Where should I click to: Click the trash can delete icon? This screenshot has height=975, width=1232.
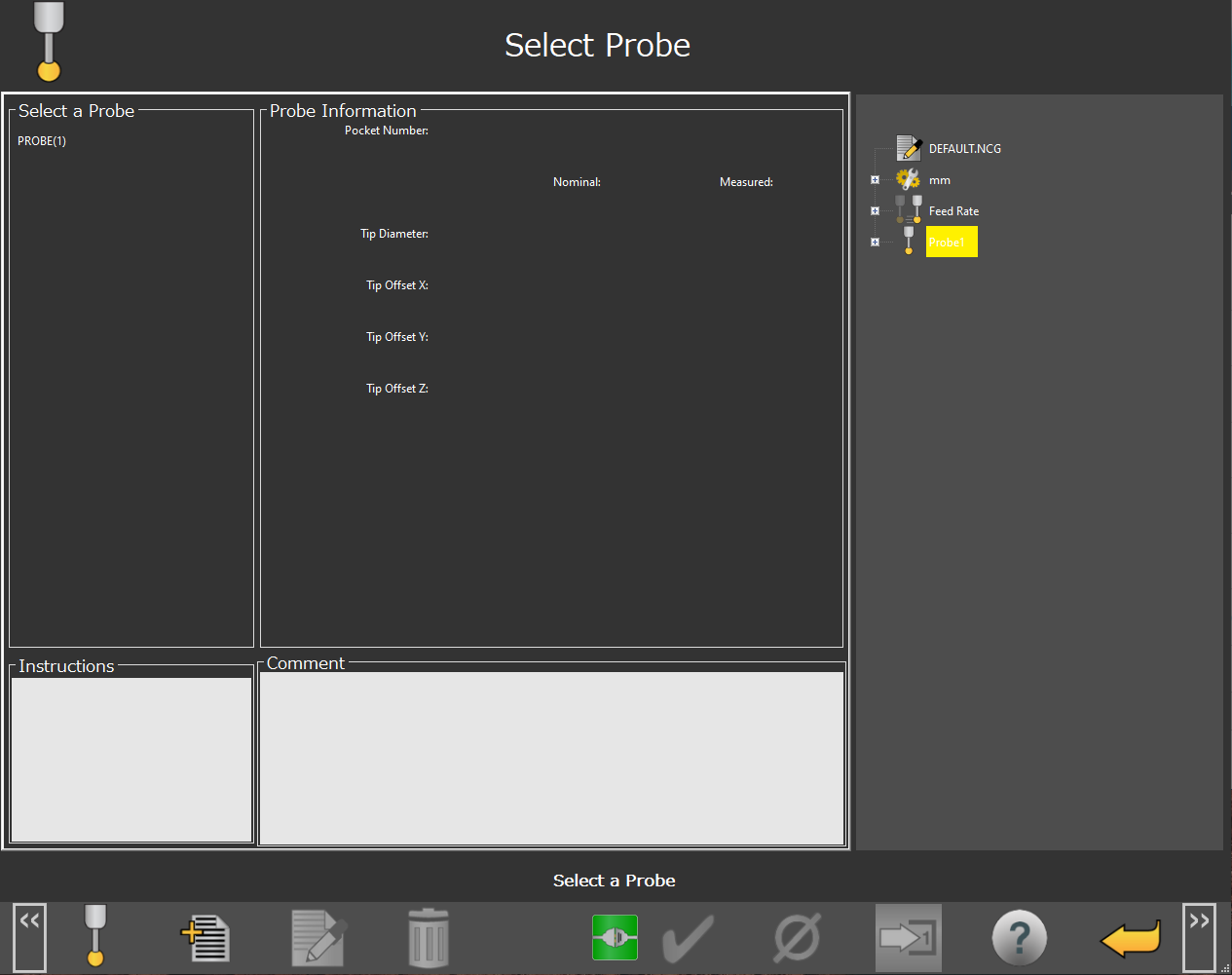point(429,938)
